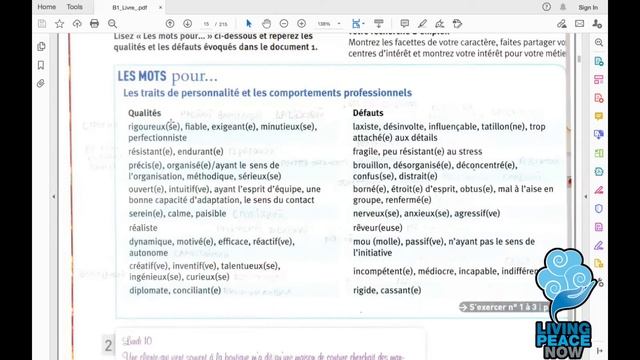The width and height of the screenshot is (640, 360).
Task: Open teal Export PDF tool in right pane
Action: tap(599, 61)
